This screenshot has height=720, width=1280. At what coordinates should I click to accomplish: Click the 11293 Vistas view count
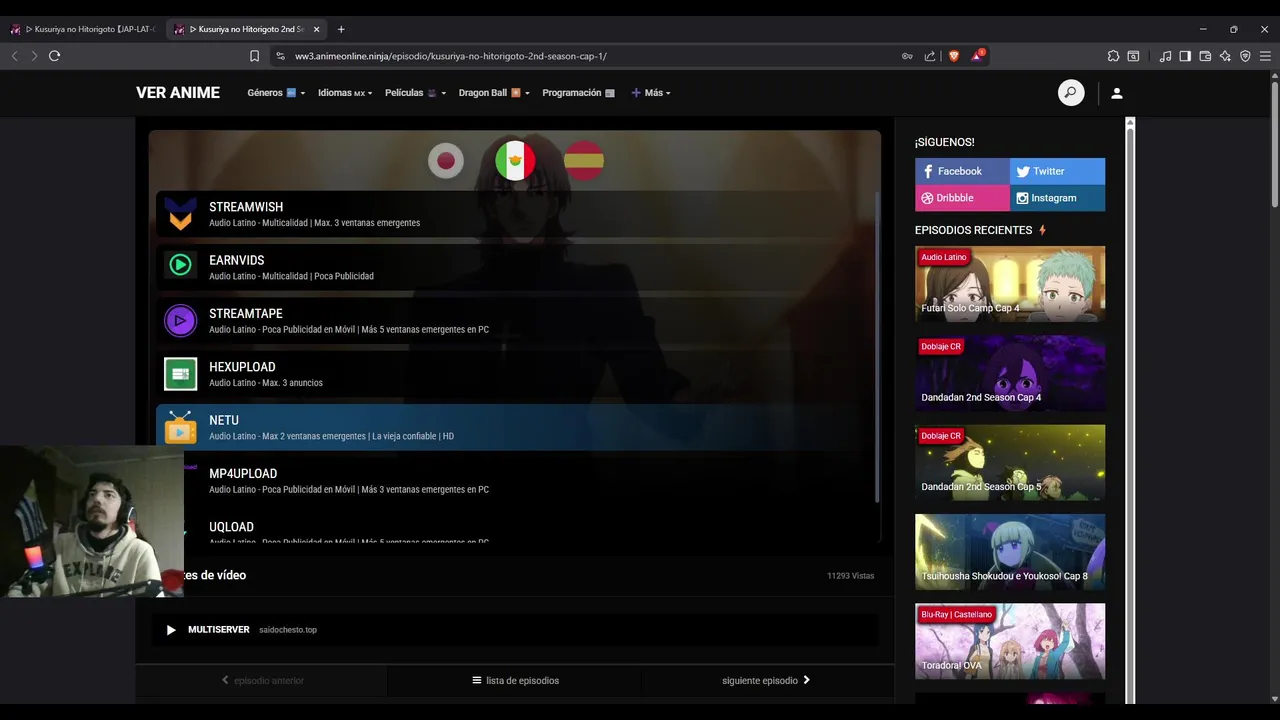[x=850, y=576]
